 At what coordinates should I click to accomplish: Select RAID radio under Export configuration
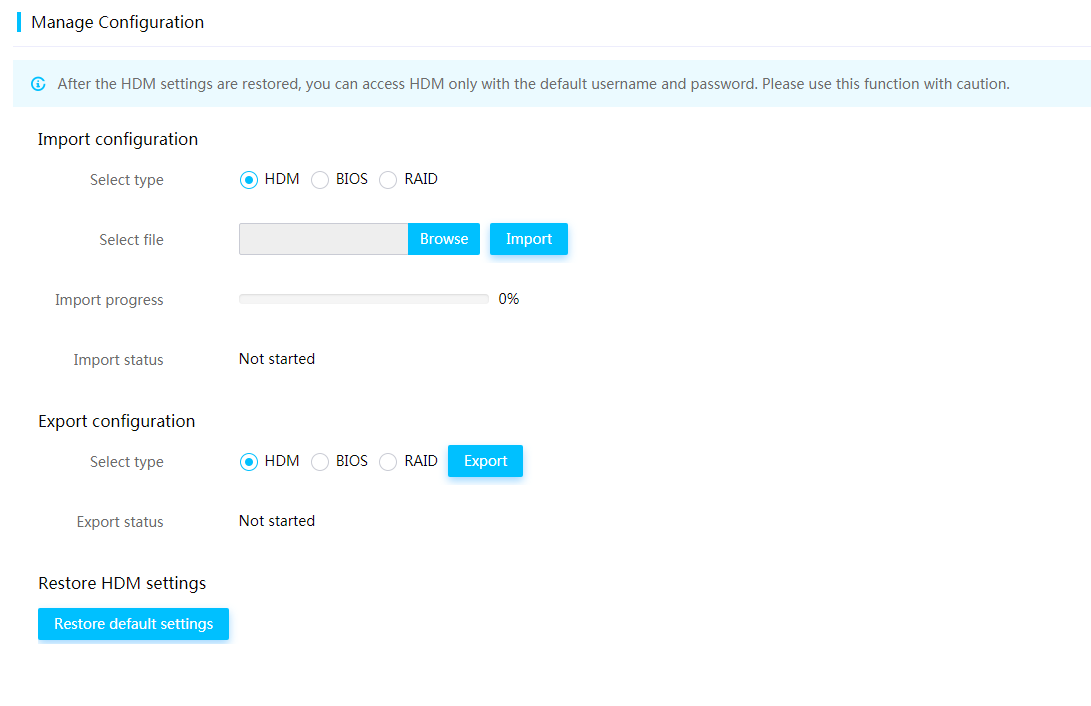(x=388, y=462)
